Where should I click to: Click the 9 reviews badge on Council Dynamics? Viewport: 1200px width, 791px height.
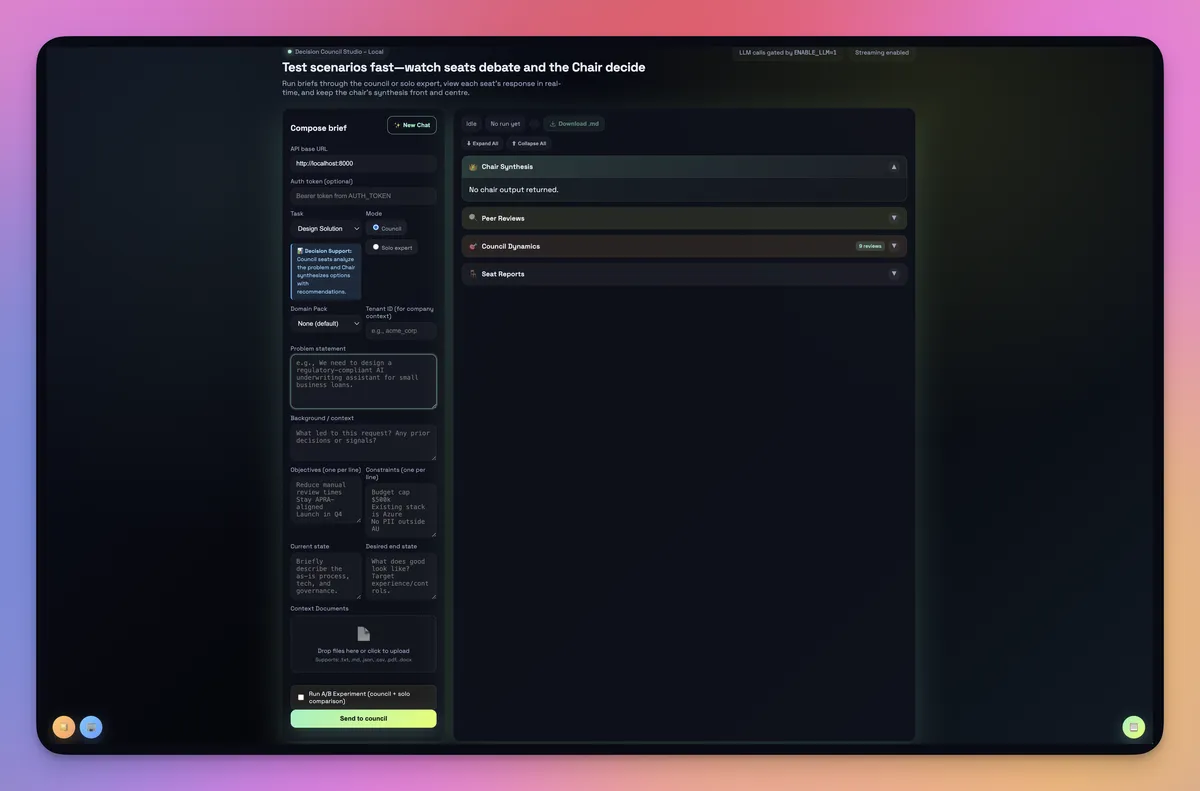click(869, 245)
